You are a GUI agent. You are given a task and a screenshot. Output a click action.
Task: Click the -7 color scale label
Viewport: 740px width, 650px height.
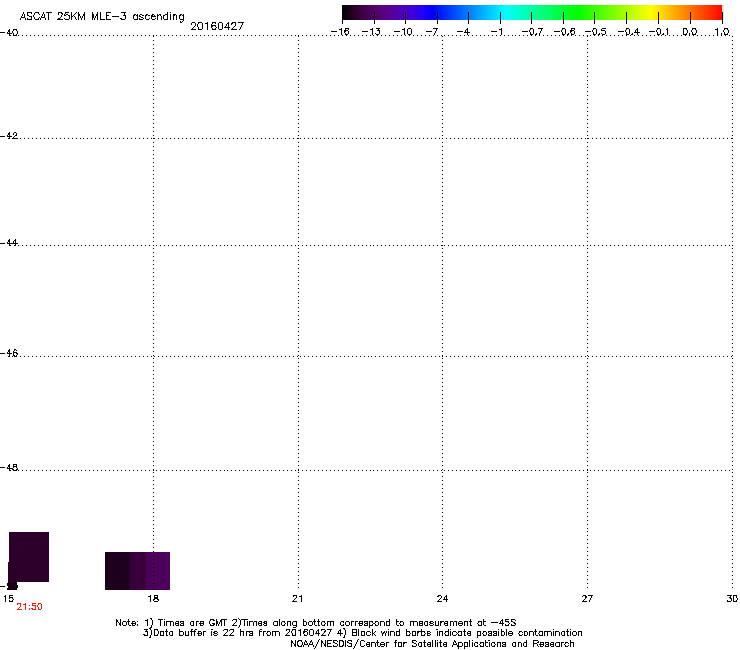(432, 32)
